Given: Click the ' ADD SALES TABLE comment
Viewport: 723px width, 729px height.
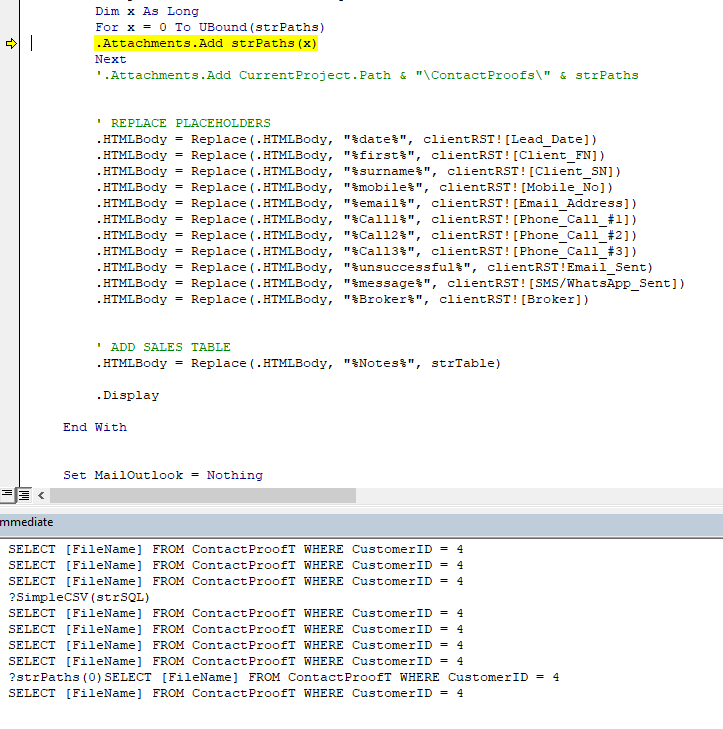Looking at the screenshot, I should [163, 347].
